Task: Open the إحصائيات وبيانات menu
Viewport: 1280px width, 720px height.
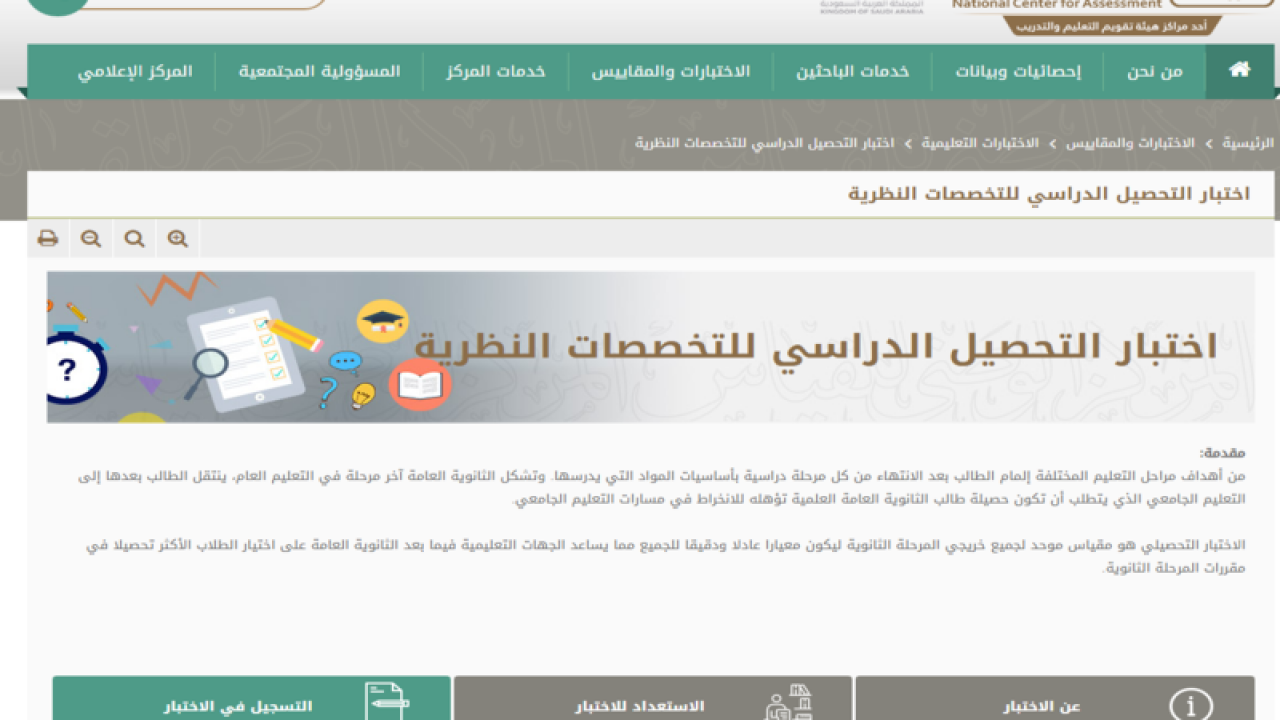Action: (1017, 71)
